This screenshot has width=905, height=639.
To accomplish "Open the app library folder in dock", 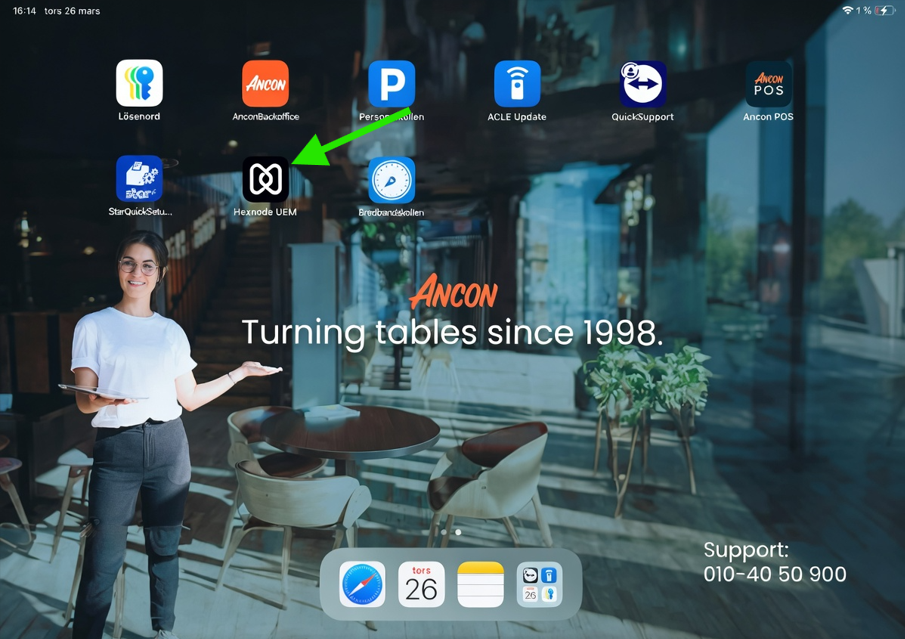I will (540, 584).
